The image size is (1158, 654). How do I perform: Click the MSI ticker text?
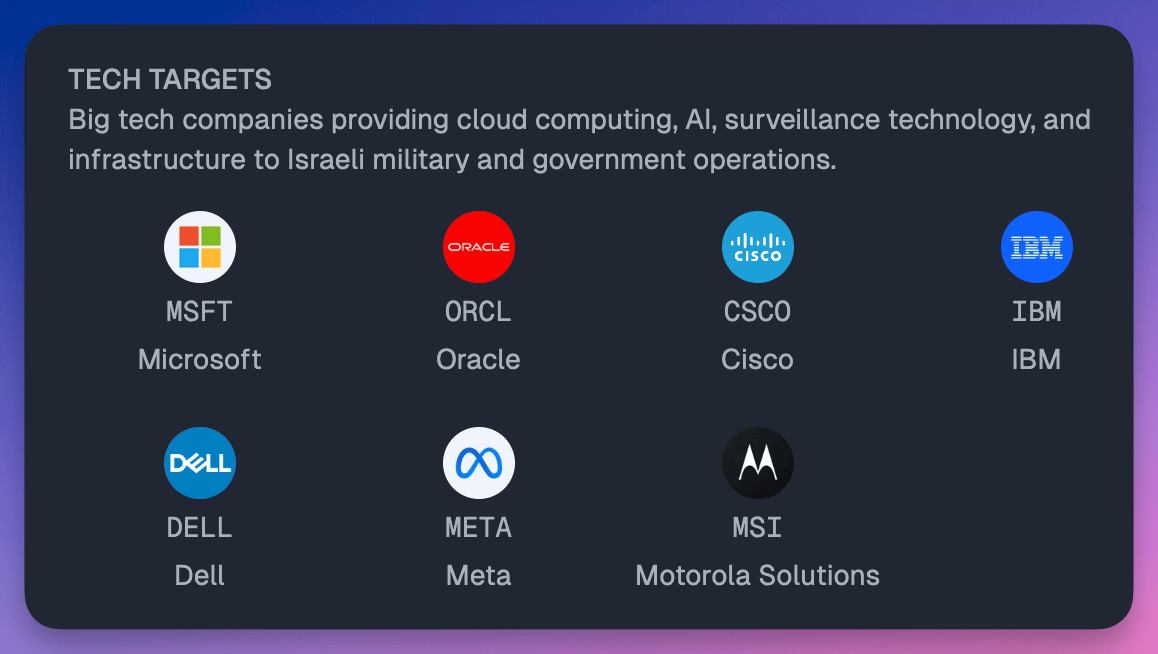tap(758, 528)
